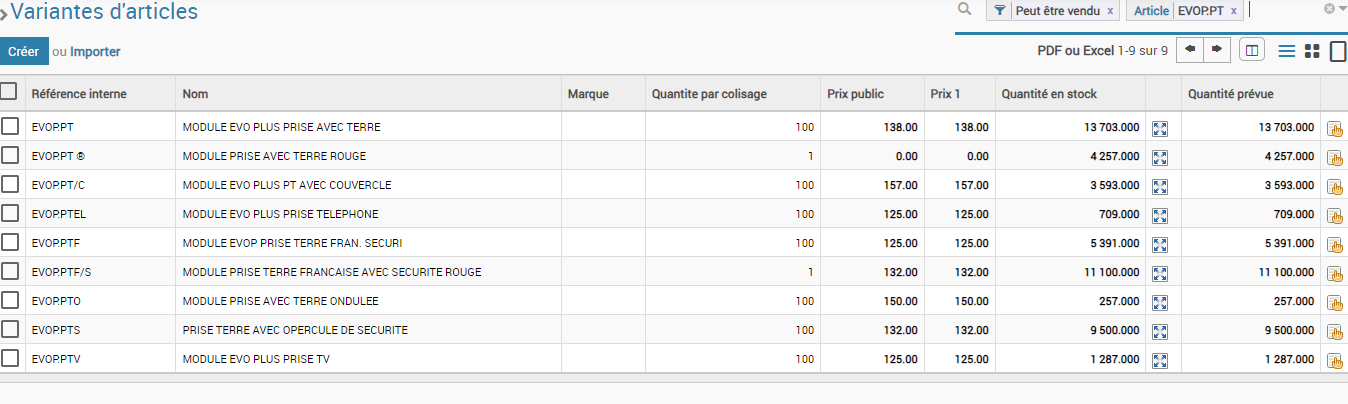Toggle the split panel view button
Viewport: 1348px width, 404px height.
click(1251, 50)
